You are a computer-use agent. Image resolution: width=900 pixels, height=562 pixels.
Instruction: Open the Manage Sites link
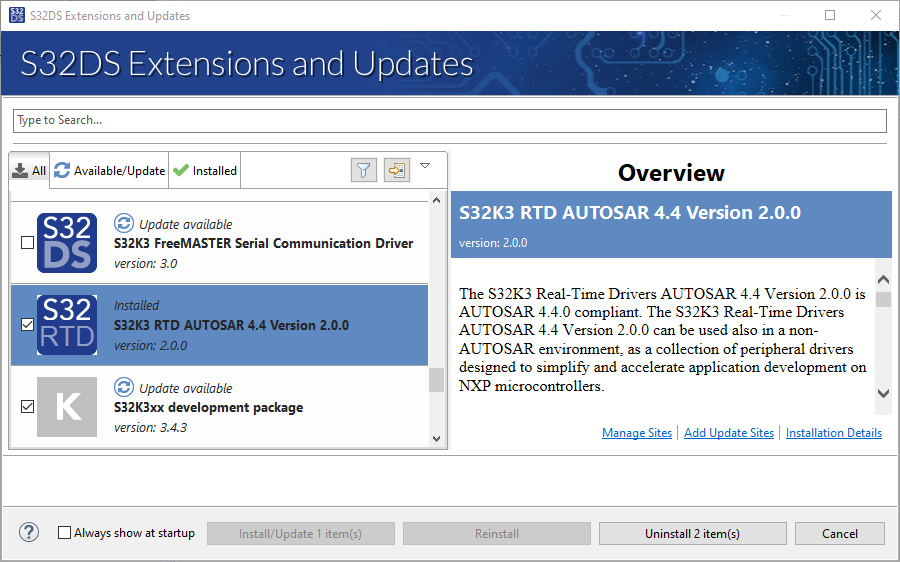(x=637, y=433)
